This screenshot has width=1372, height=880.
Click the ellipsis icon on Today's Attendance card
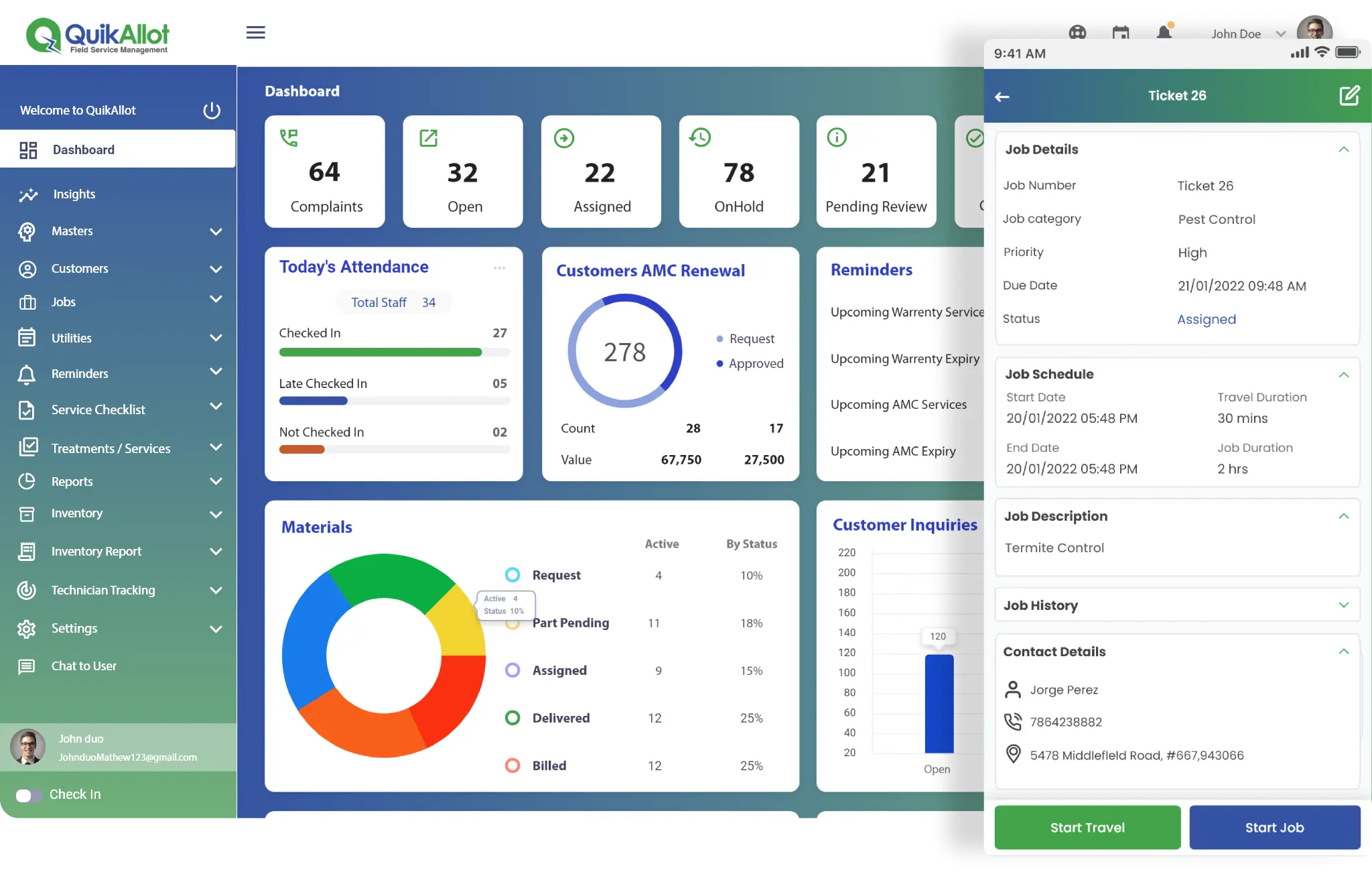pos(498,267)
